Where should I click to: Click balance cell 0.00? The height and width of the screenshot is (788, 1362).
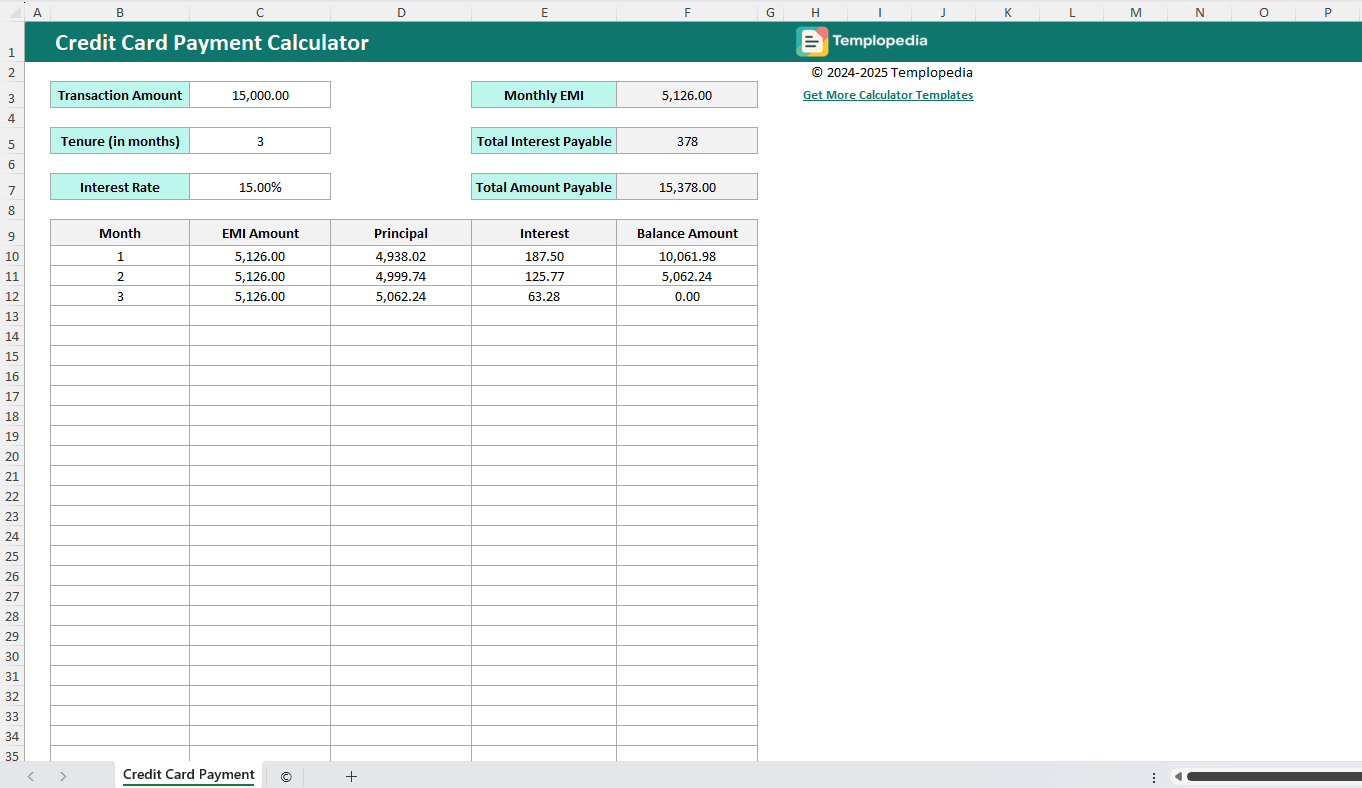click(687, 296)
